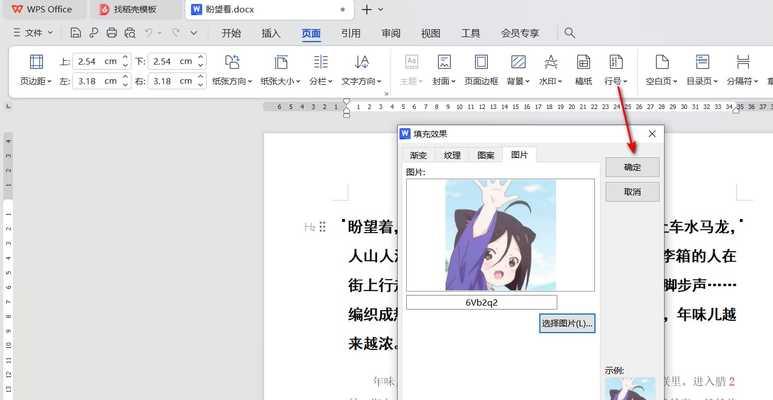
Task: Open a new tab with plus button
Action: [x=366, y=9]
